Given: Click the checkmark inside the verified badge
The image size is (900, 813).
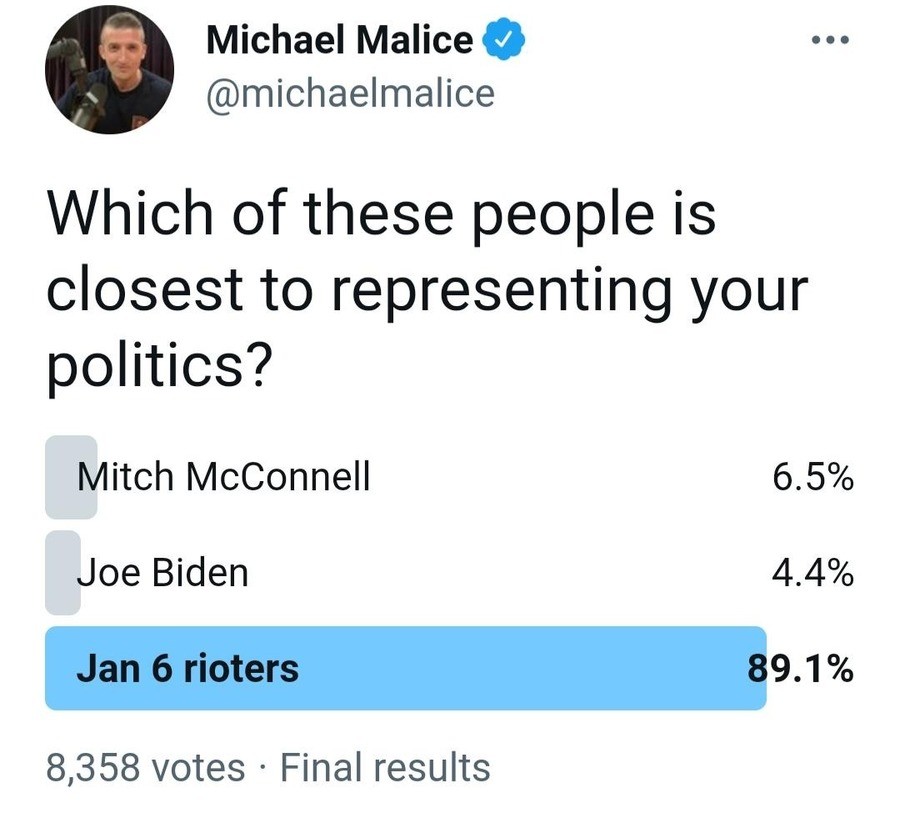Looking at the screenshot, I should click(x=503, y=40).
